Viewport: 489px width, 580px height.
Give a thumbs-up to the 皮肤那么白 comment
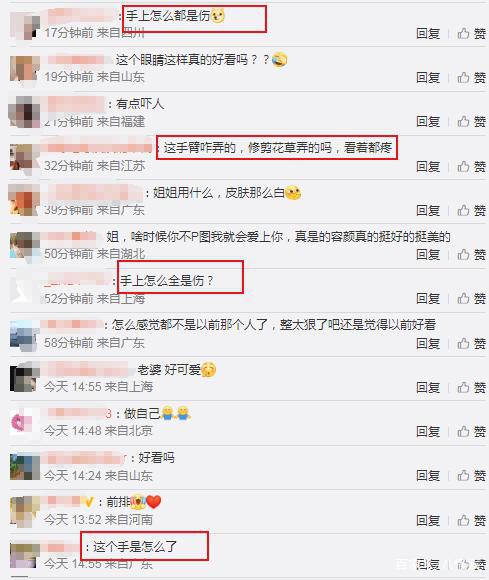pos(471,210)
